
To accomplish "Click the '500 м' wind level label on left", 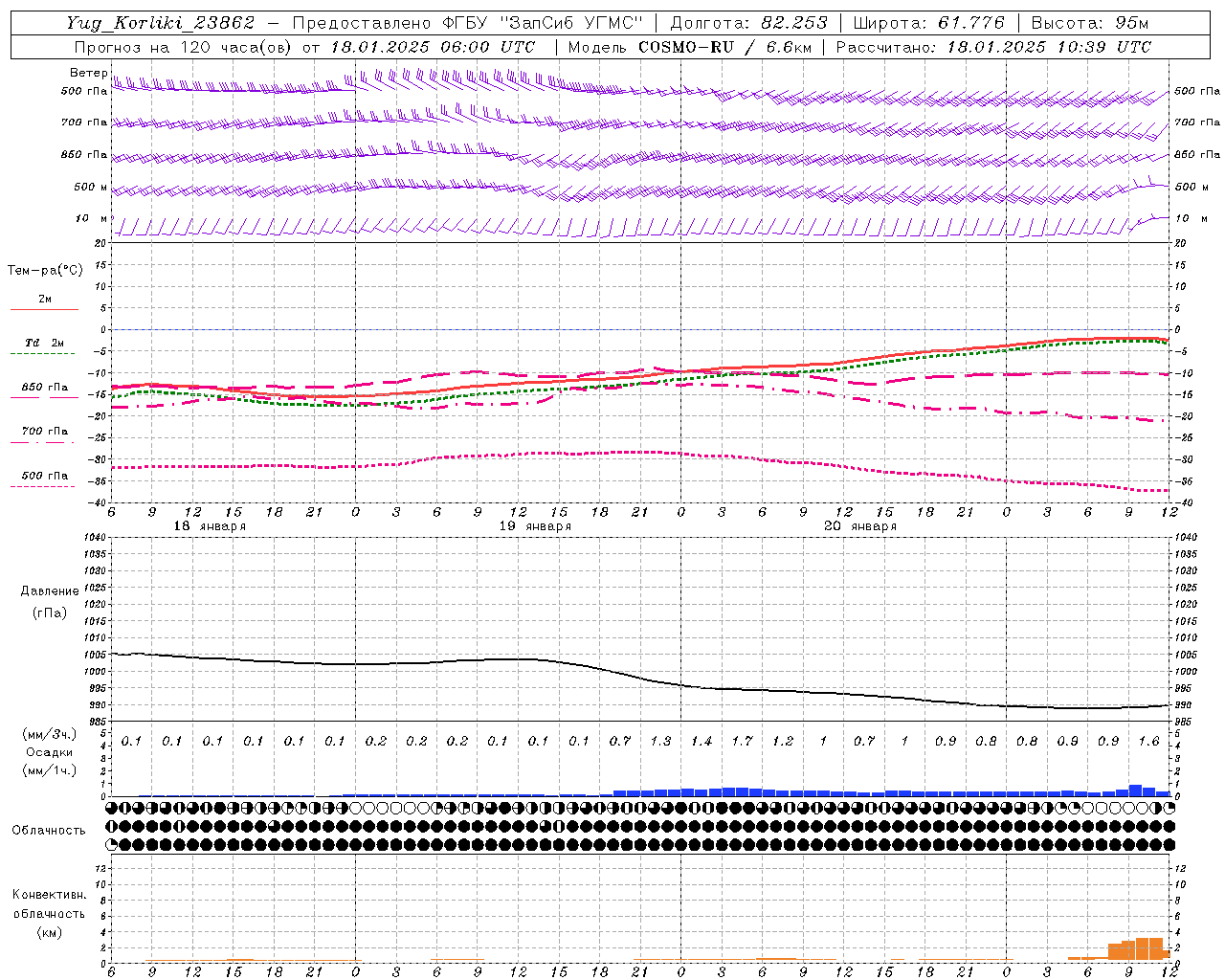I will 91,187.
